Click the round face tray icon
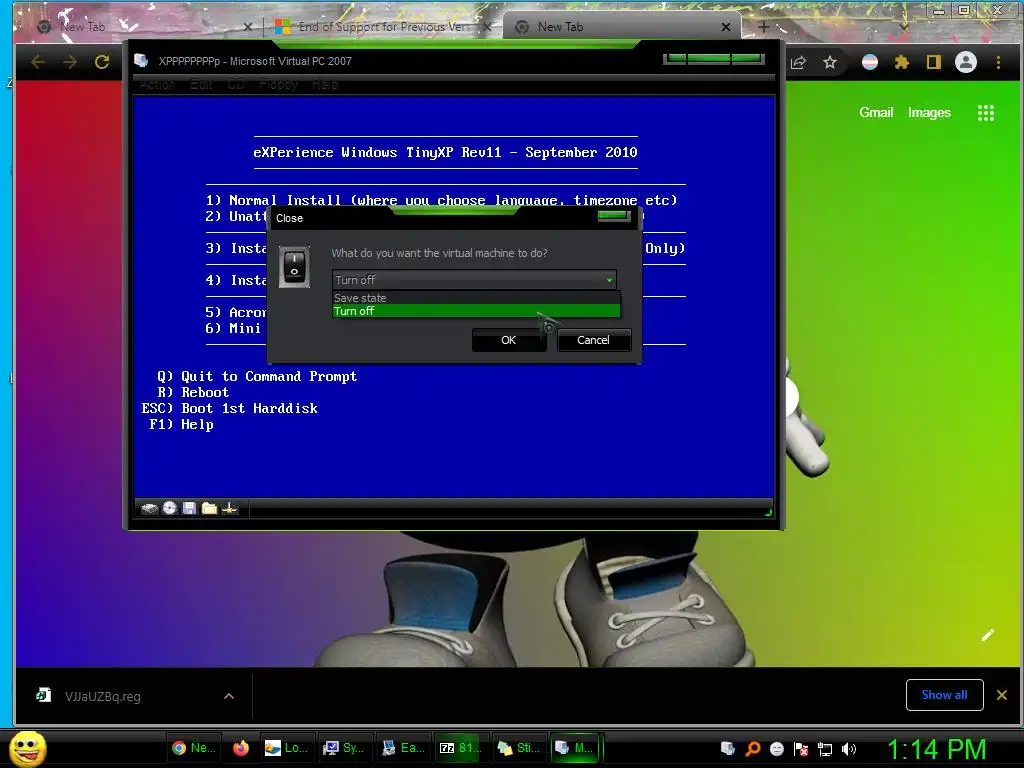The height and width of the screenshot is (768, 1024). tap(777, 749)
